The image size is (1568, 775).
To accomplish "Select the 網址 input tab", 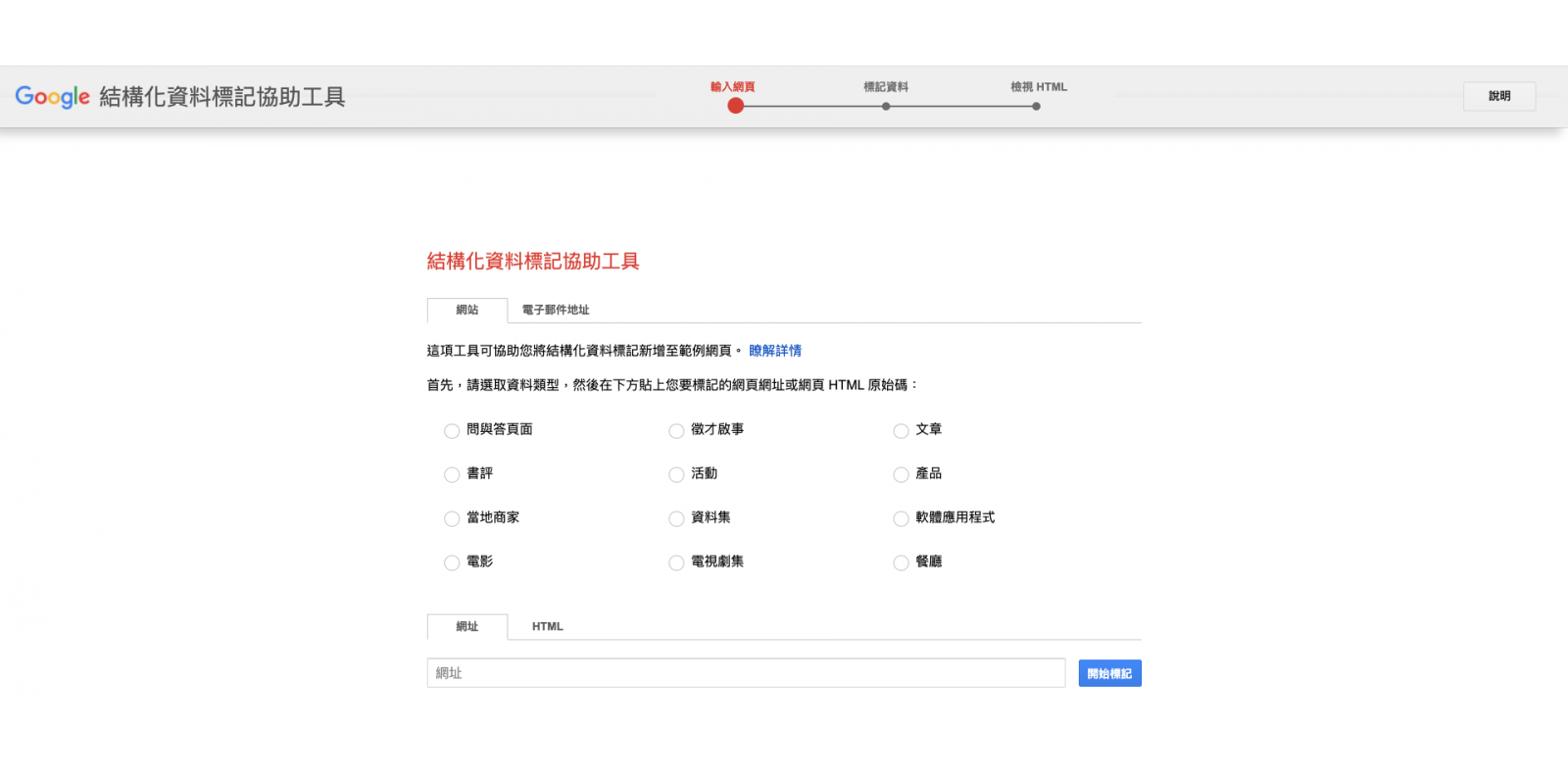I will coord(467,627).
